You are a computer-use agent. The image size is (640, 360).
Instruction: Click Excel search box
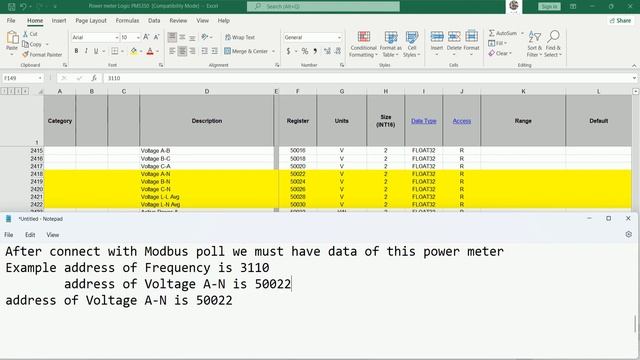[323, 6]
